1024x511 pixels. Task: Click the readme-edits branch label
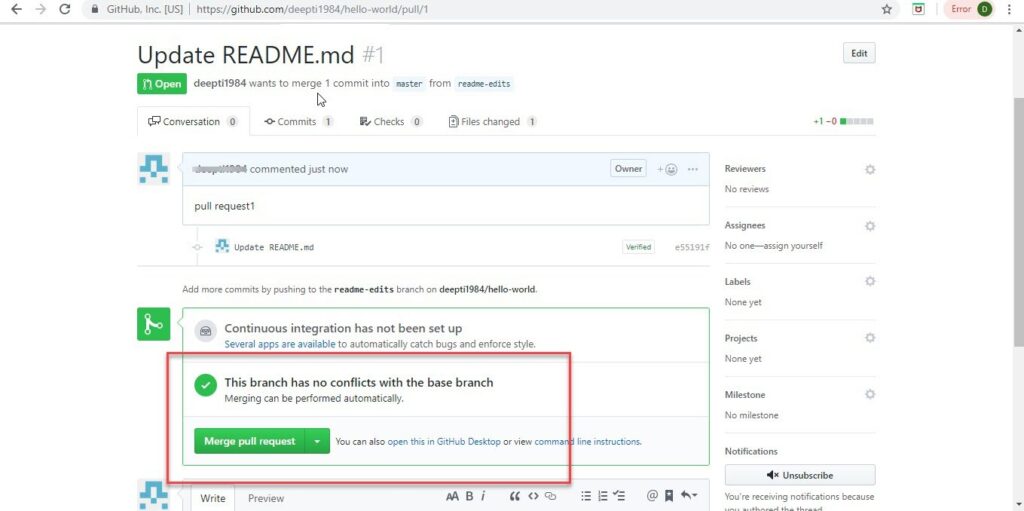point(484,84)
